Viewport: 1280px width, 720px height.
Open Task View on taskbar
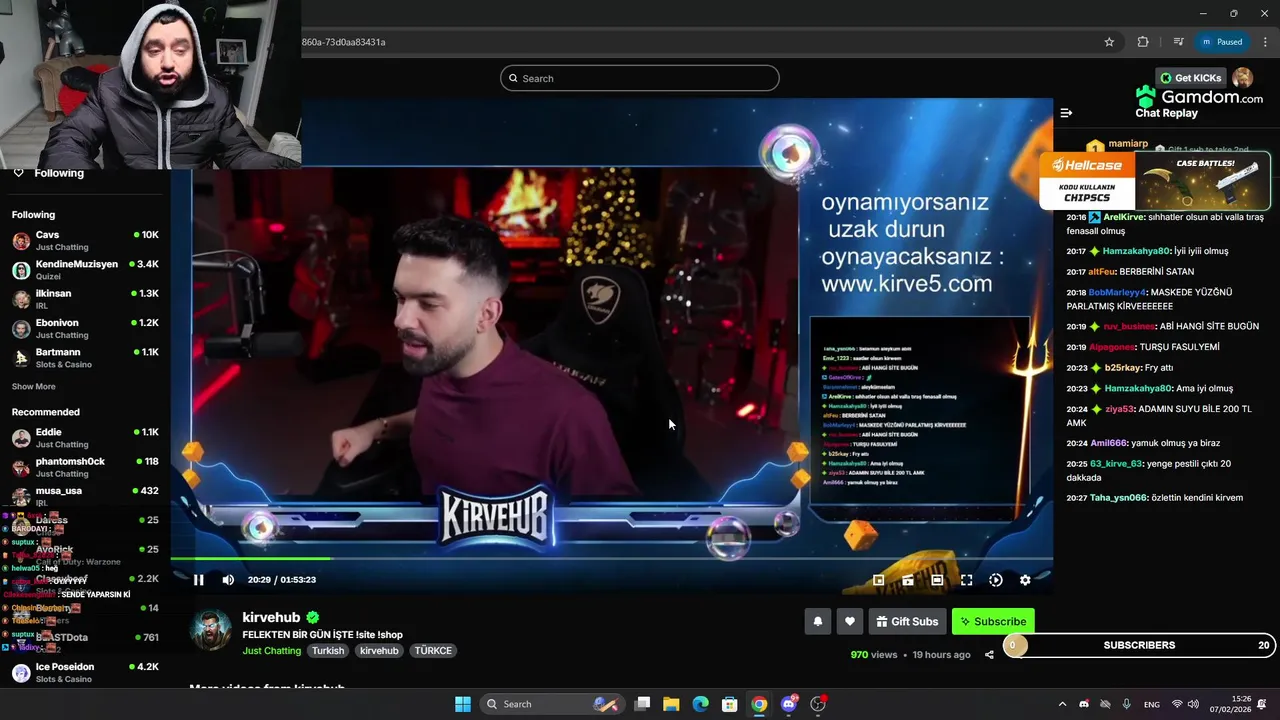(643, 704)
